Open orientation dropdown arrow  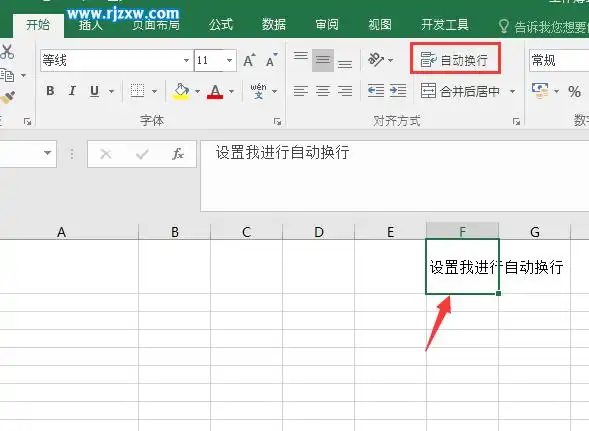pyautogui.click(x=391, y=60)
